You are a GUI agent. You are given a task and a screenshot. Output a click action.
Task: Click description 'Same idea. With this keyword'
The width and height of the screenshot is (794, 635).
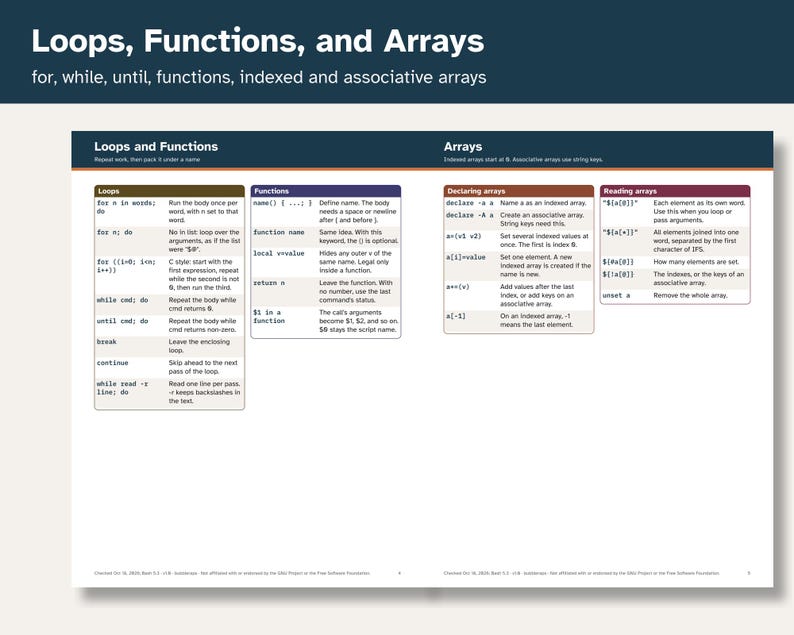click(359, 236)
